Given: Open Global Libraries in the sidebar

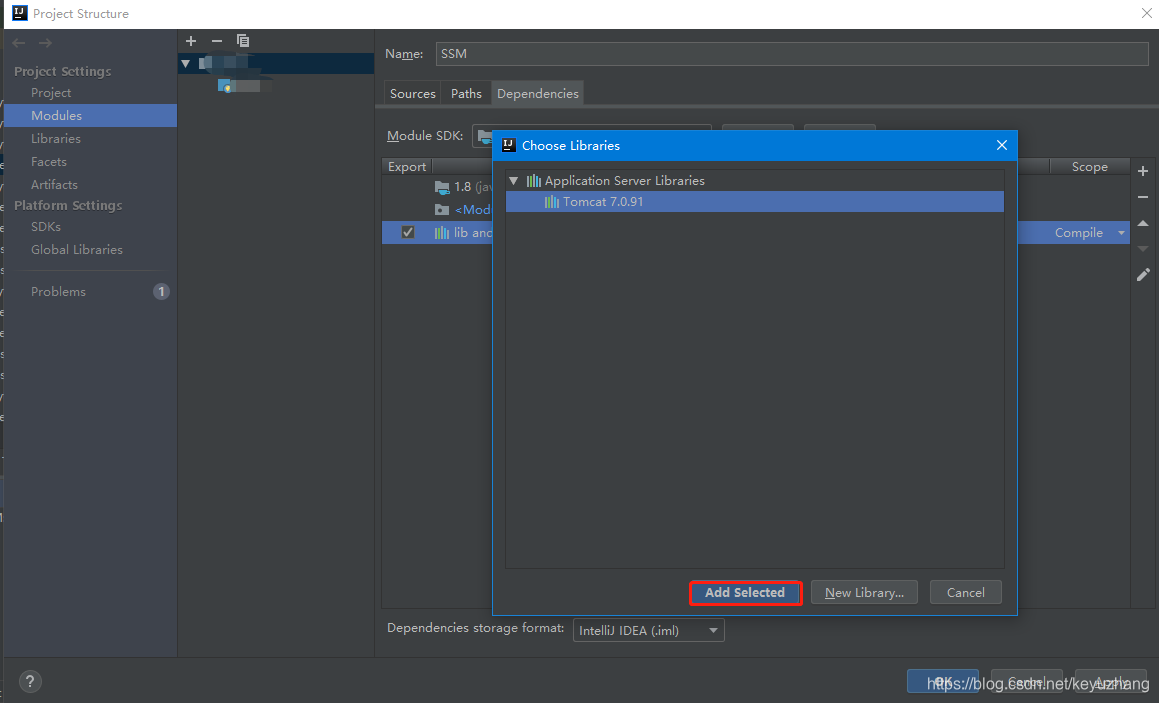Looking at the screenshot, I should pos(77,249).
